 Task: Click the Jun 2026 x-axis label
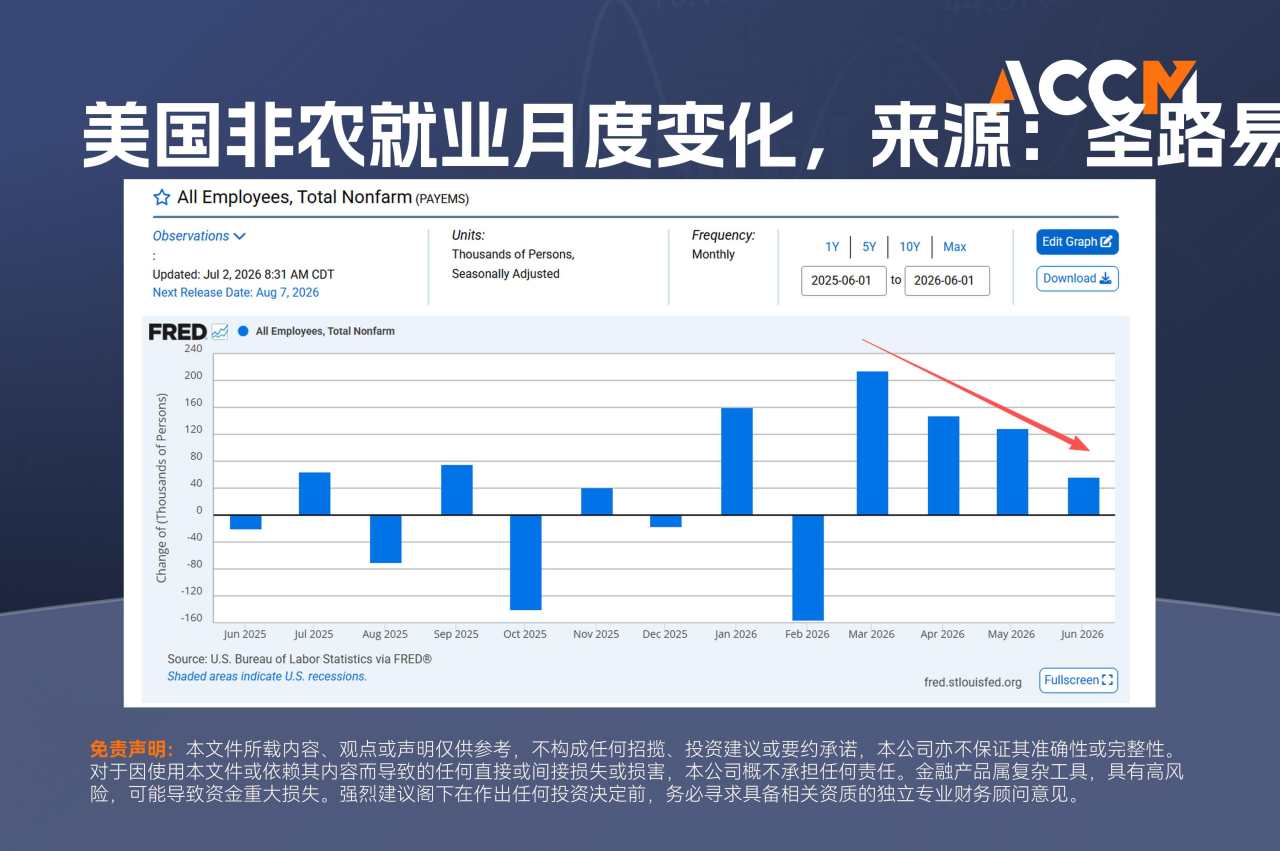point(1083,634)
